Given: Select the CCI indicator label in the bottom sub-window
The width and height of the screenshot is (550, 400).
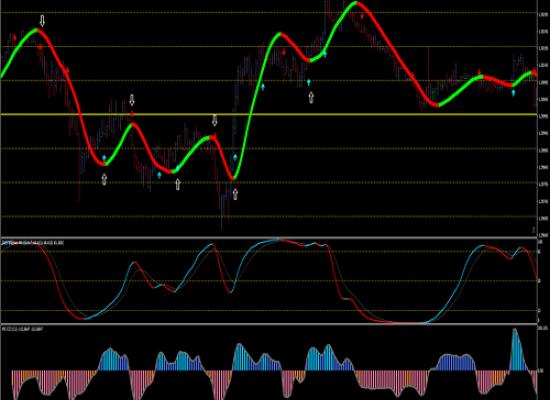Looking at the screenshot, I should [x=22, y=329].
